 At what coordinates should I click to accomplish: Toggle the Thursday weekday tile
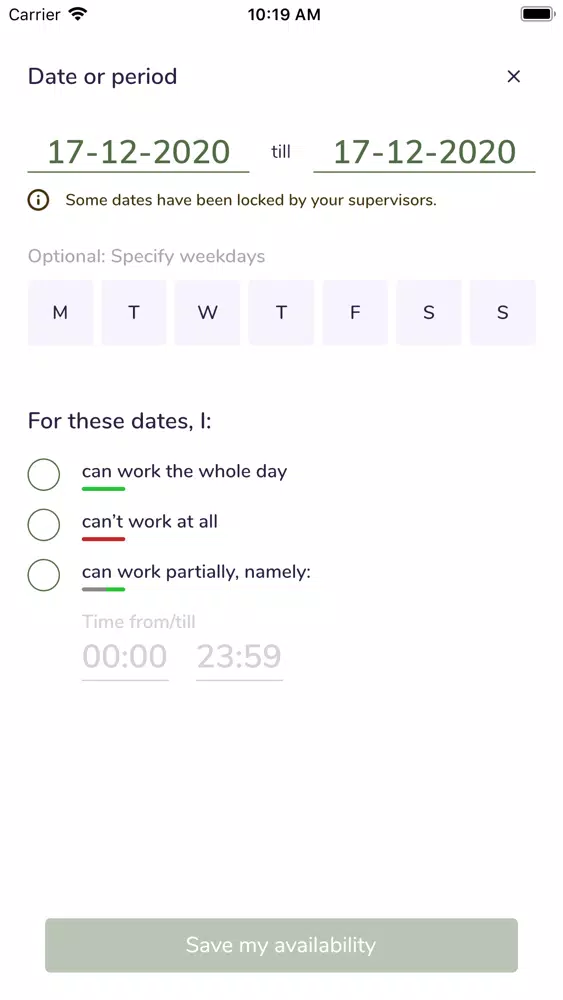(x=281, y=312)
